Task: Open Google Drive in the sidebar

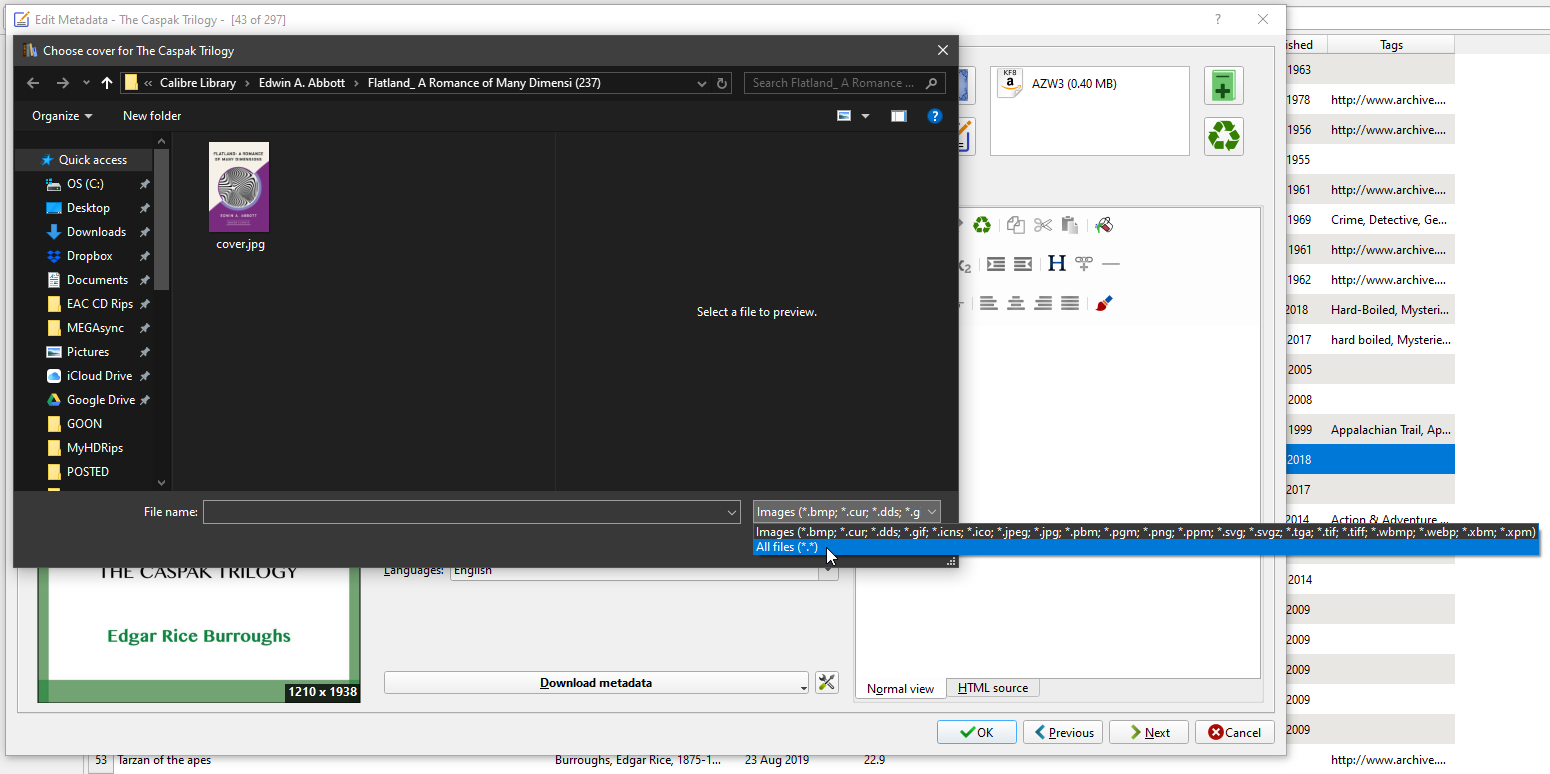Action: [x=100, y=400]
